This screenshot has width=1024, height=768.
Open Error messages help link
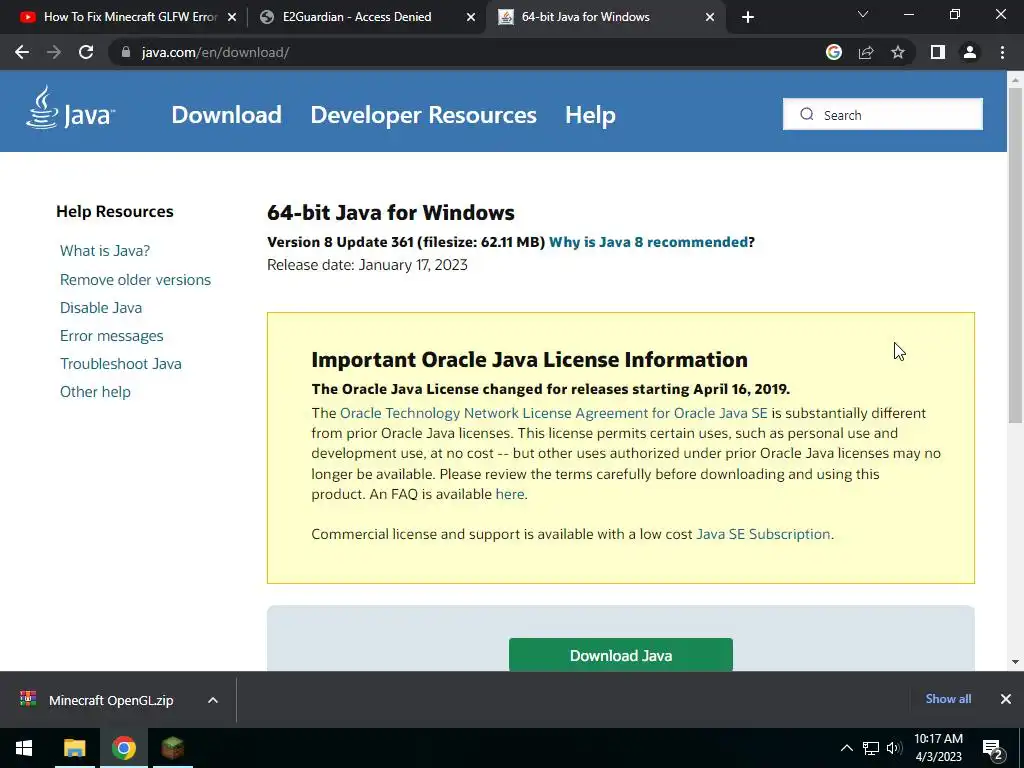(x=112, y=336)
